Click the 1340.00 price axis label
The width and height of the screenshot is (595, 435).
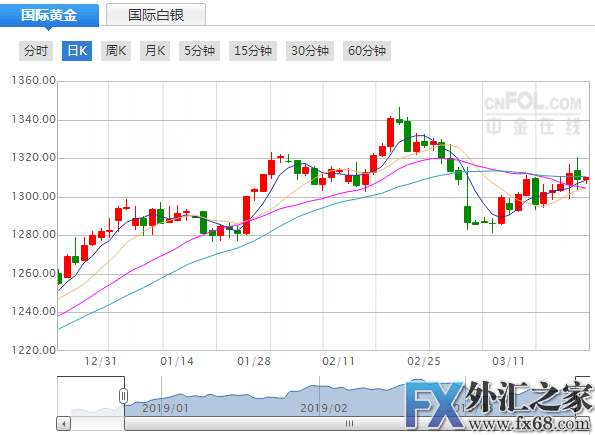coord(33,120)
